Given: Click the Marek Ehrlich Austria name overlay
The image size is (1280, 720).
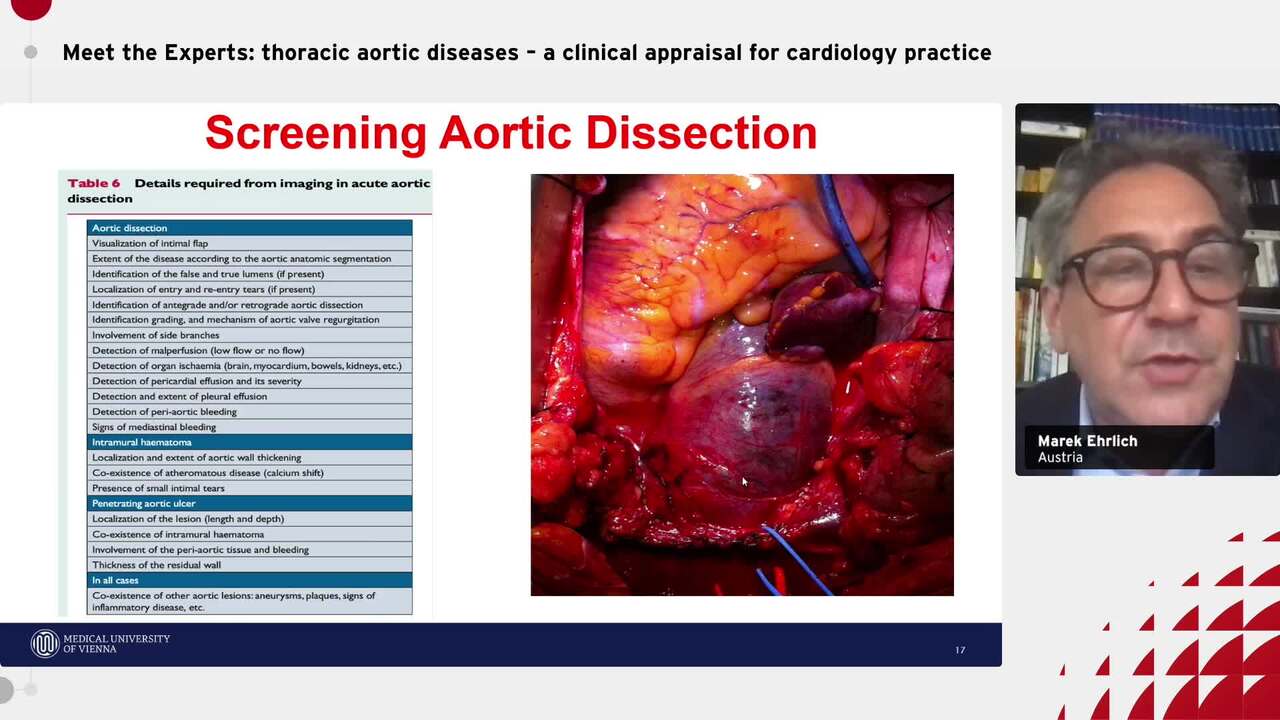Looking at the screenshot, I should coord(1118,448).
